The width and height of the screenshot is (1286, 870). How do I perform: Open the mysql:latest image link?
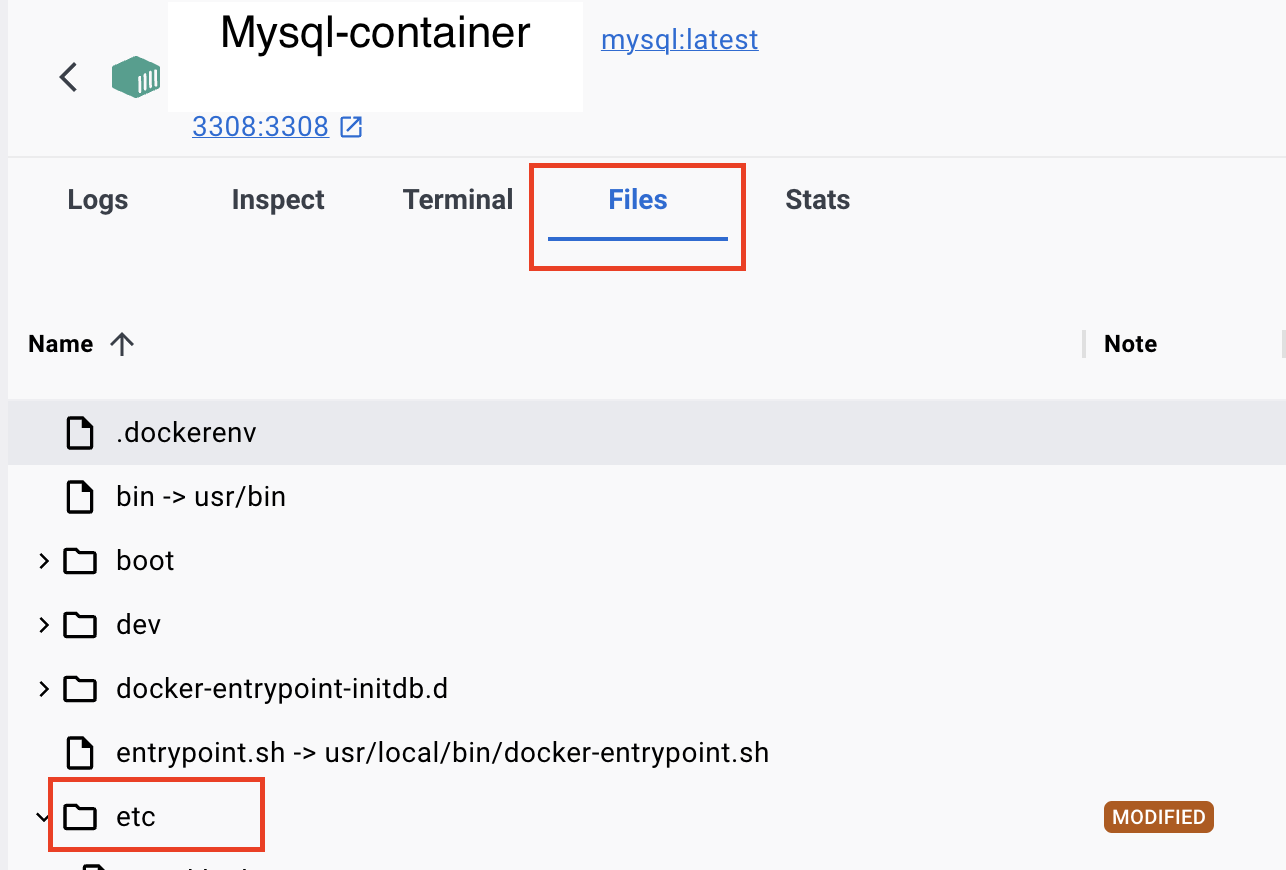(680, 40)
